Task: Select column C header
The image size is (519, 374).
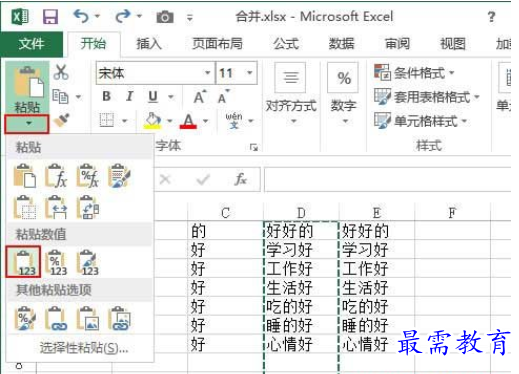Action: [226, 213]
